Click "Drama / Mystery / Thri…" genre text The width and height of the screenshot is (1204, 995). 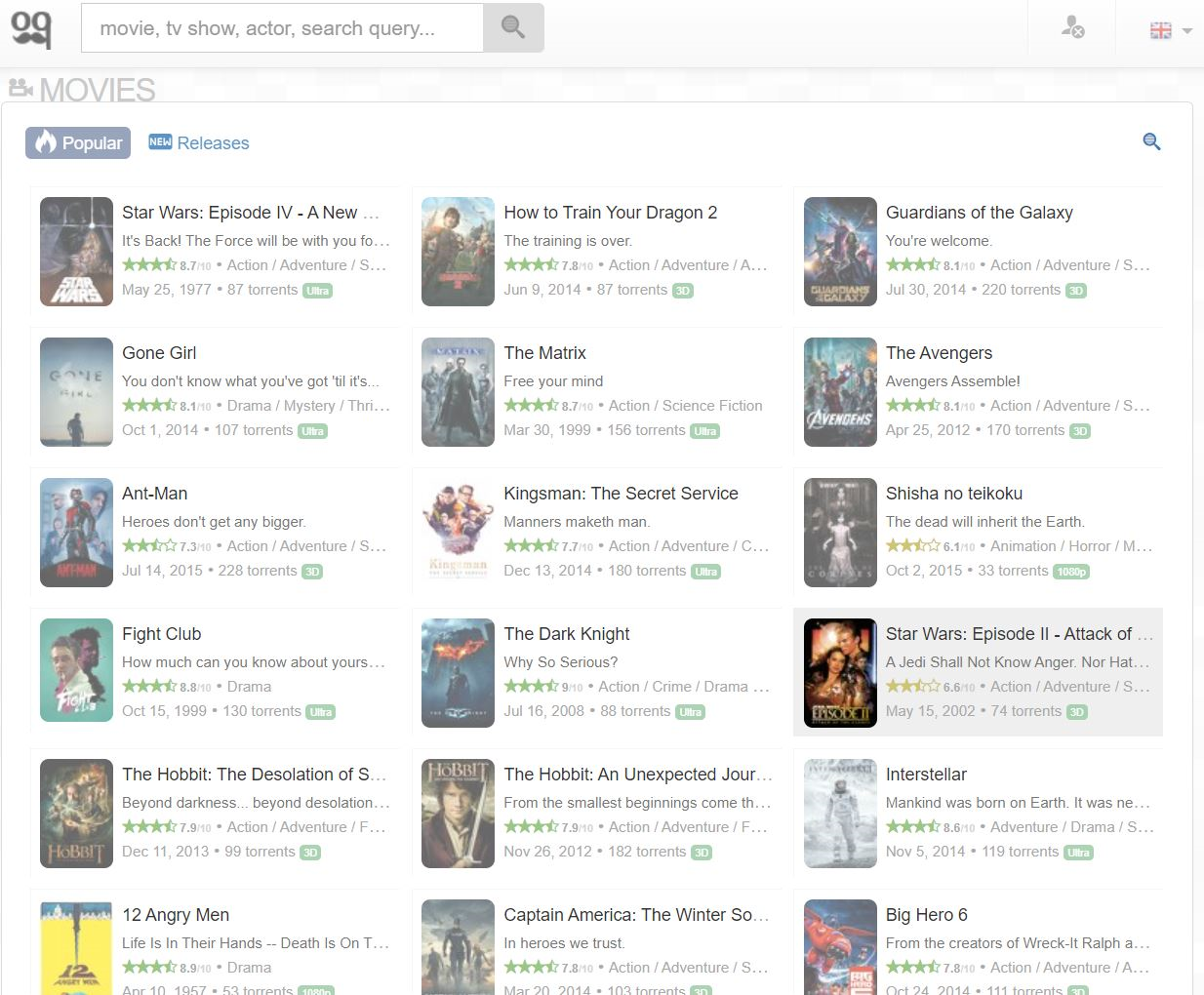[308, 406]
